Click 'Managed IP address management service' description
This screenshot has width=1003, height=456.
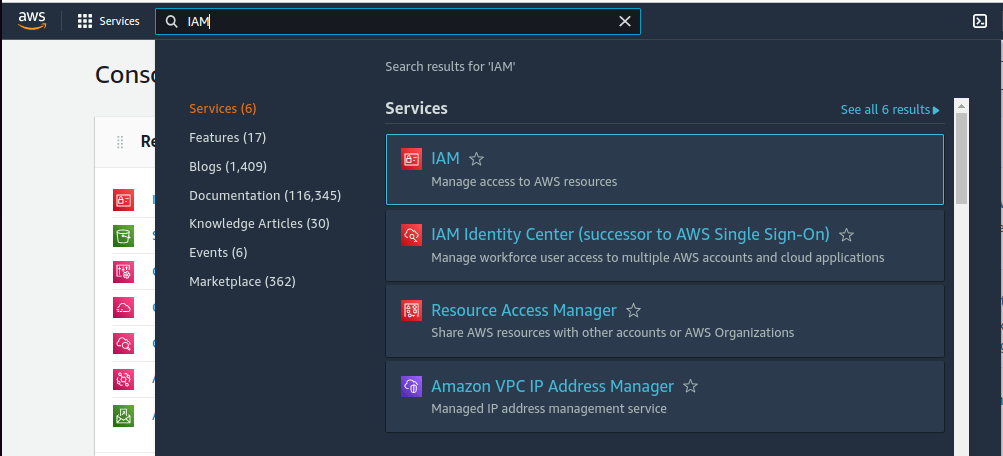tap(549, 409)
